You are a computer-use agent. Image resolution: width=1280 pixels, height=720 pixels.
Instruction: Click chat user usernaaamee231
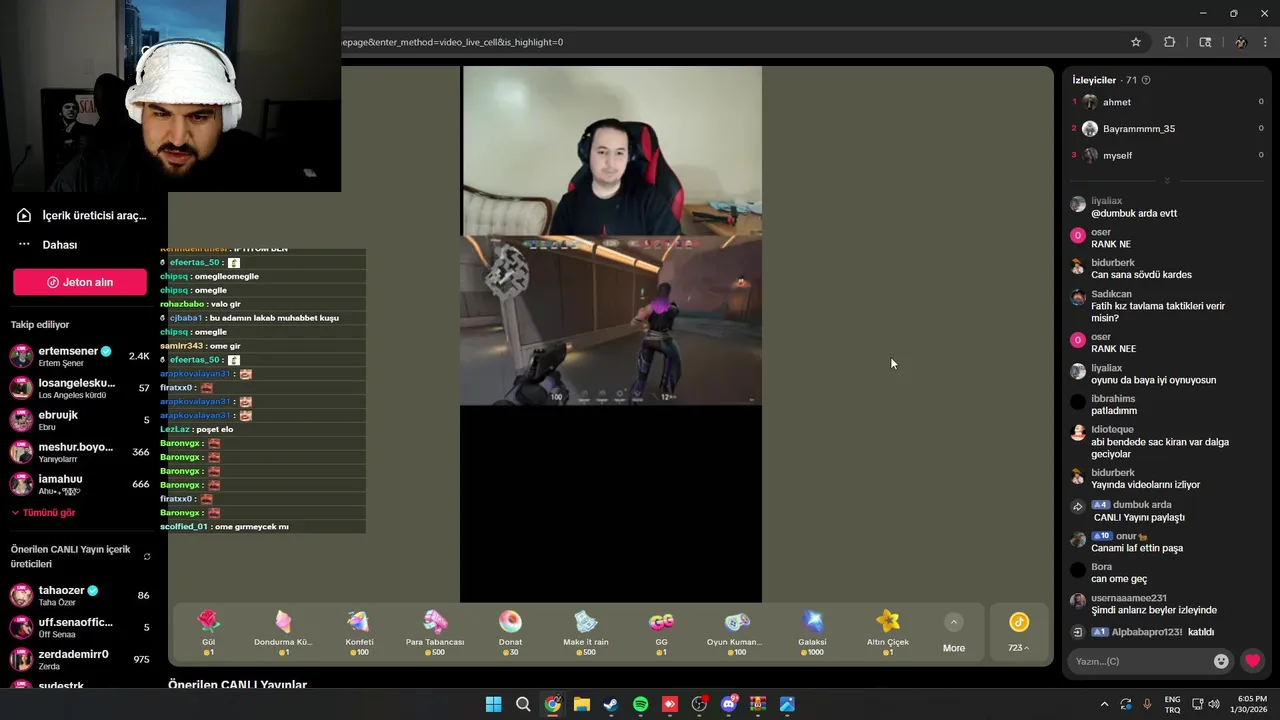point(1129,598)
